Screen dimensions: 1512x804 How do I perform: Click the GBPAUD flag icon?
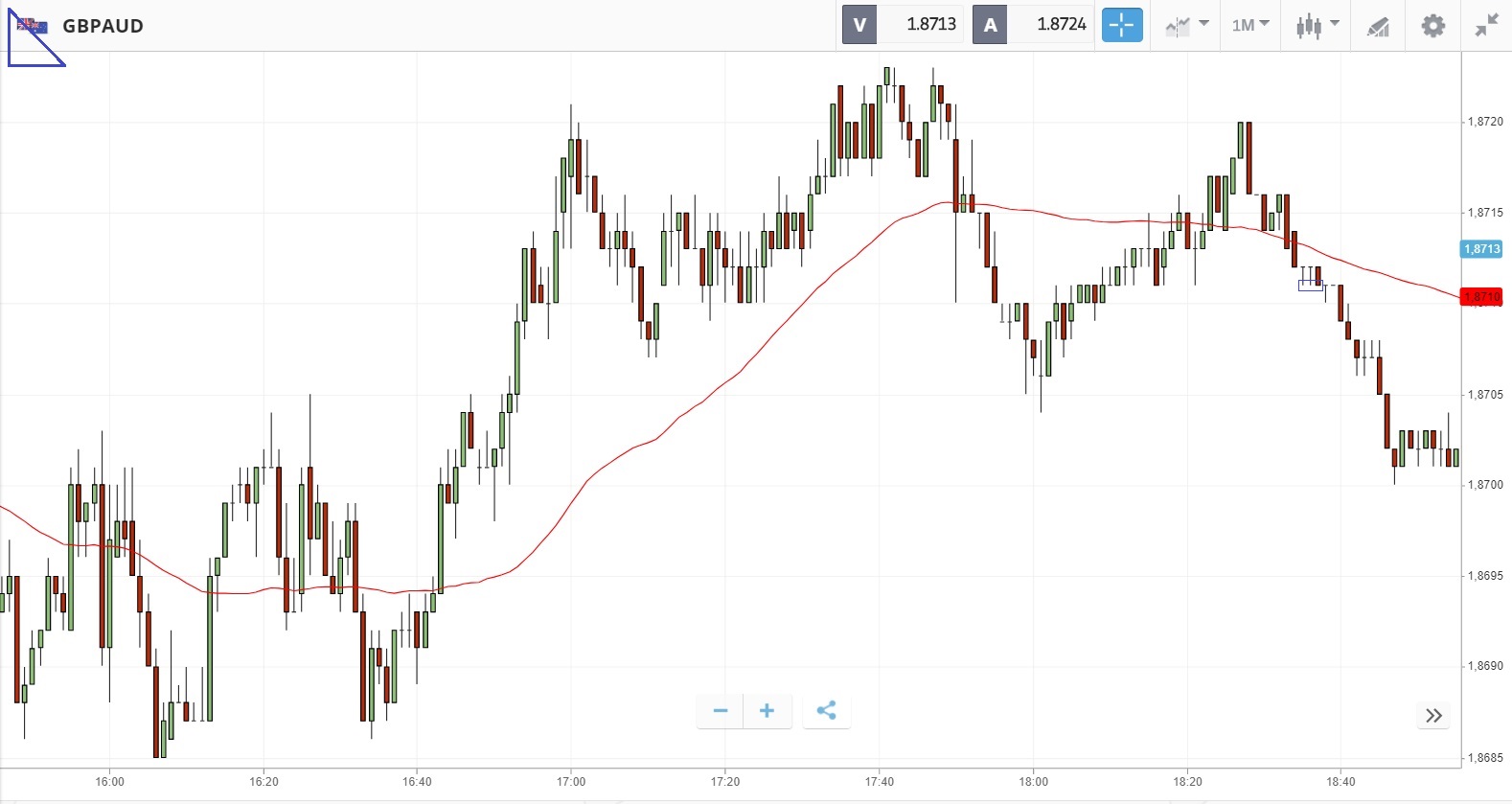coord(33,26)
